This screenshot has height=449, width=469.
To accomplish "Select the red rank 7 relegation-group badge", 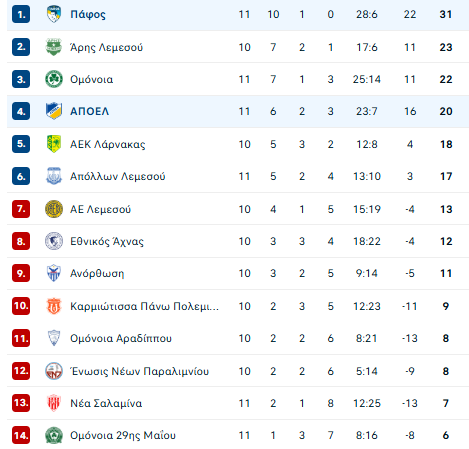I will pyautogui.click(x=21, y=209).
